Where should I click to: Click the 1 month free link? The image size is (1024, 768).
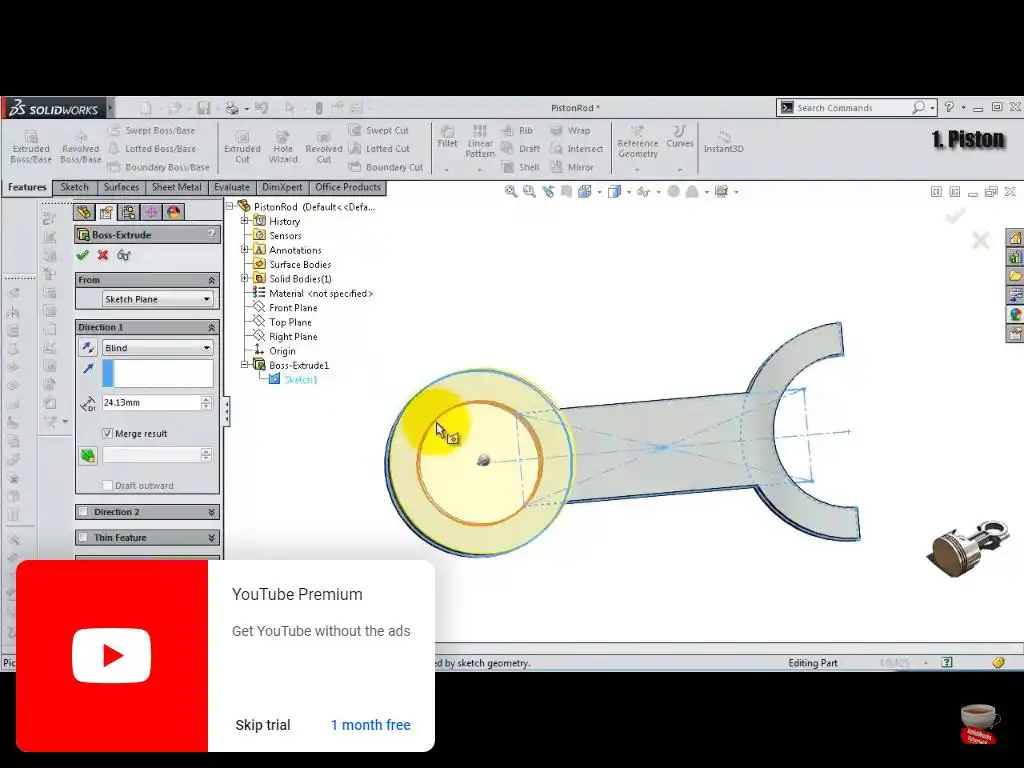click(x=370, y=725)
